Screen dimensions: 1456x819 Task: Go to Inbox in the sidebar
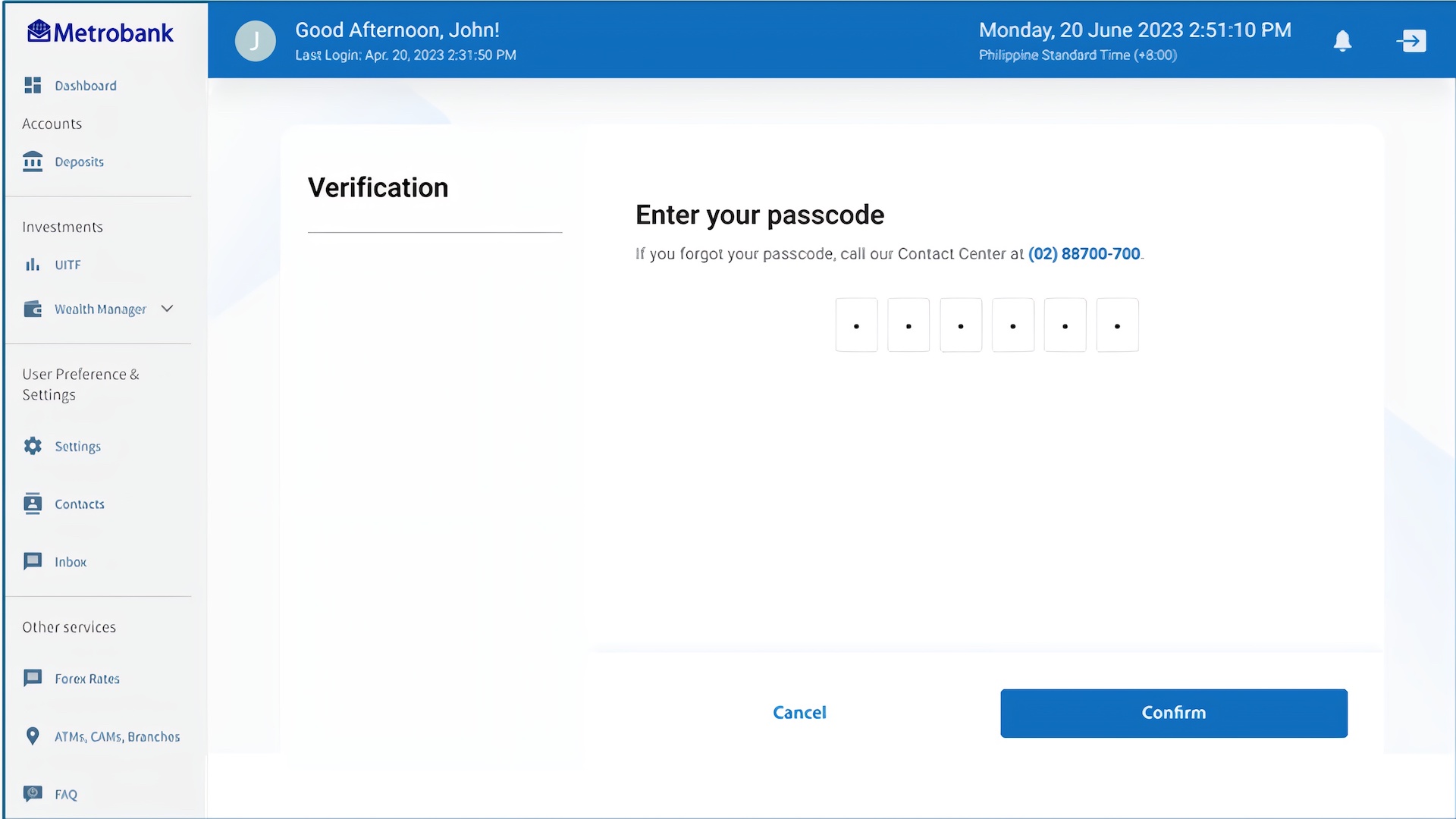[70, 562]
